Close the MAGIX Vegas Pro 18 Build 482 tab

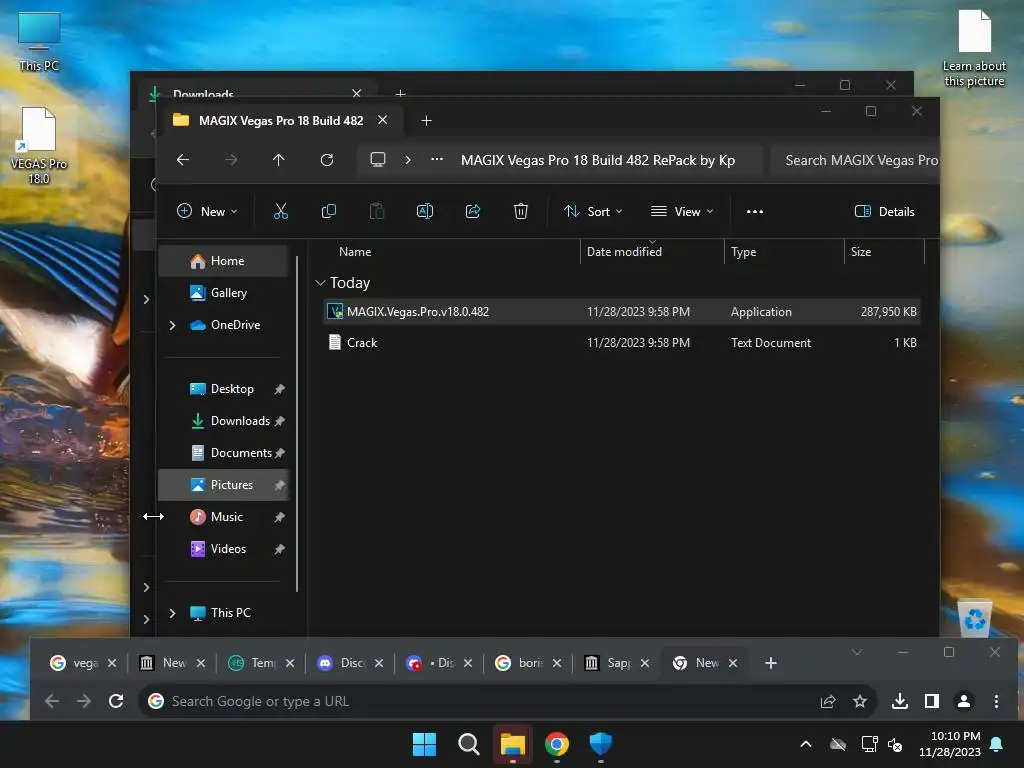[x=383, y=120]
